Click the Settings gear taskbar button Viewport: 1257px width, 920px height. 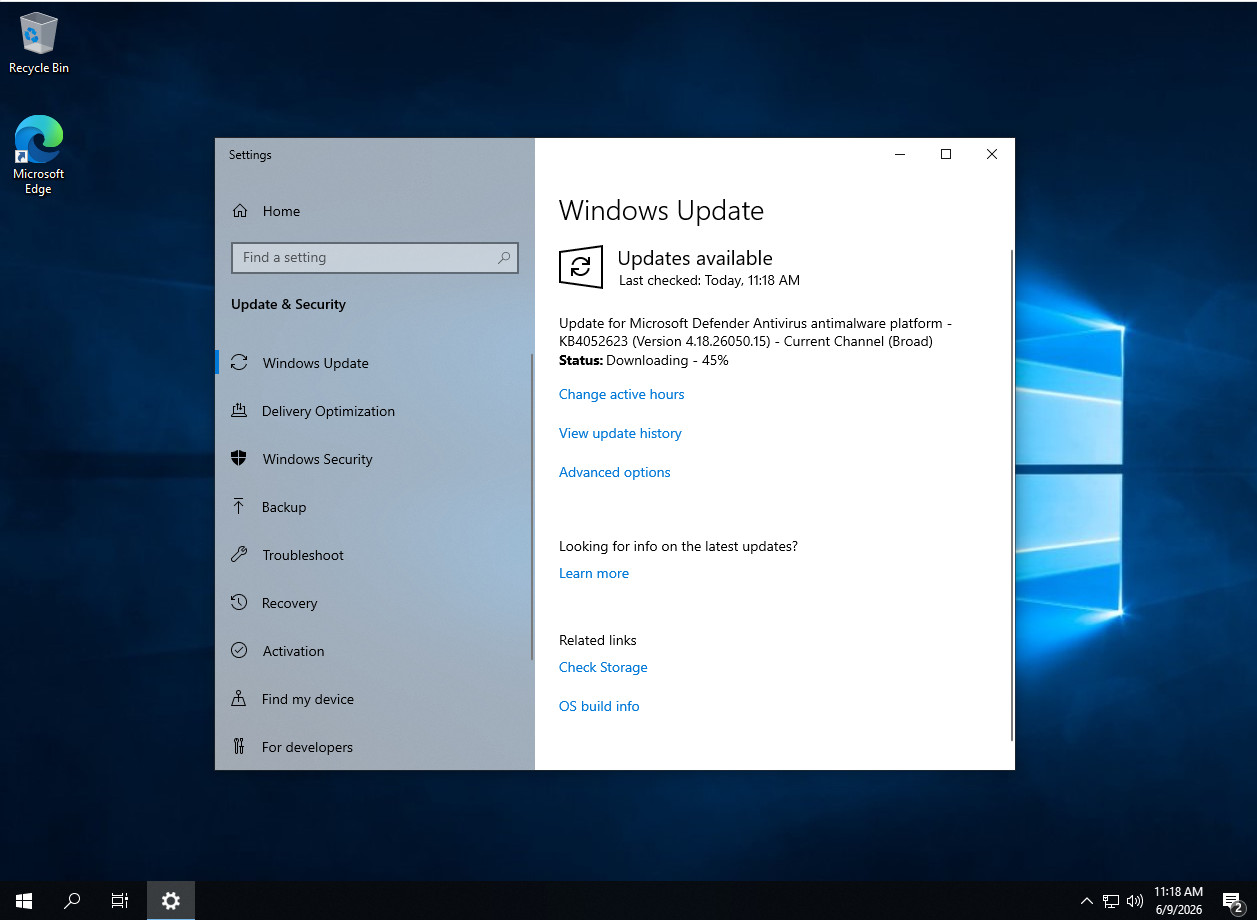tap(171, 901)
